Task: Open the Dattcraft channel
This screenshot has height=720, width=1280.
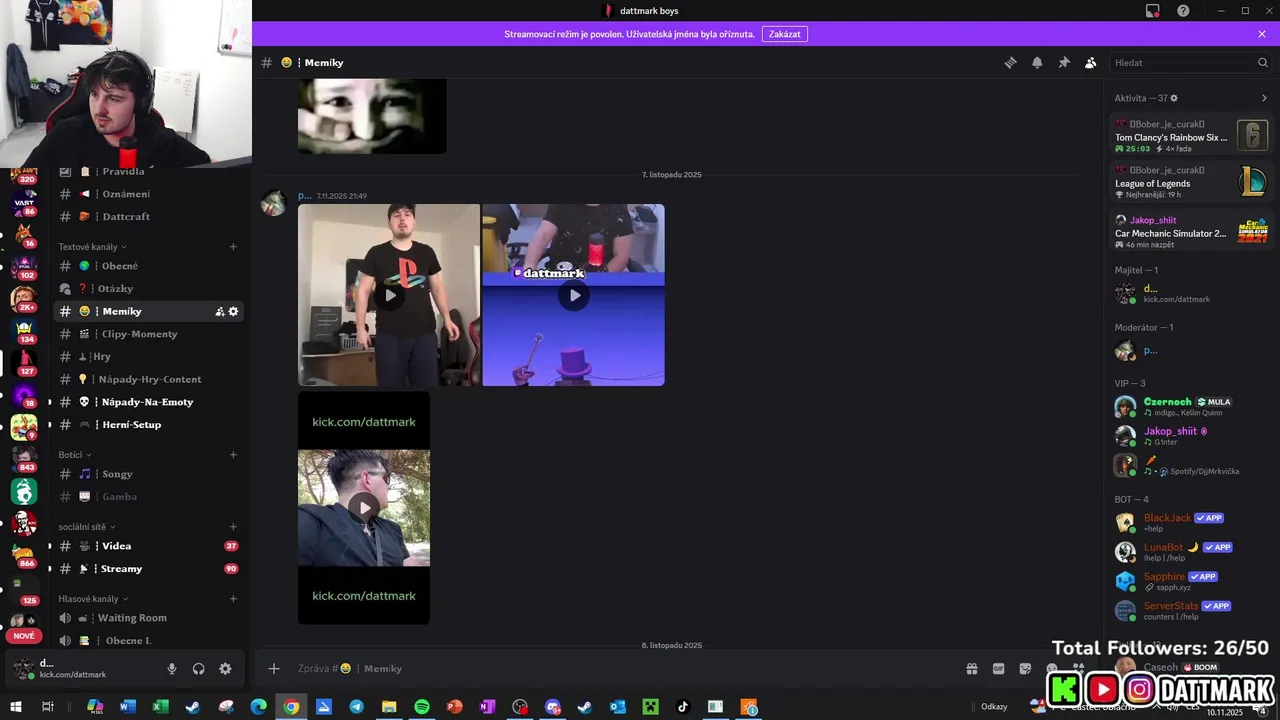Action: [x=147, y=216]
